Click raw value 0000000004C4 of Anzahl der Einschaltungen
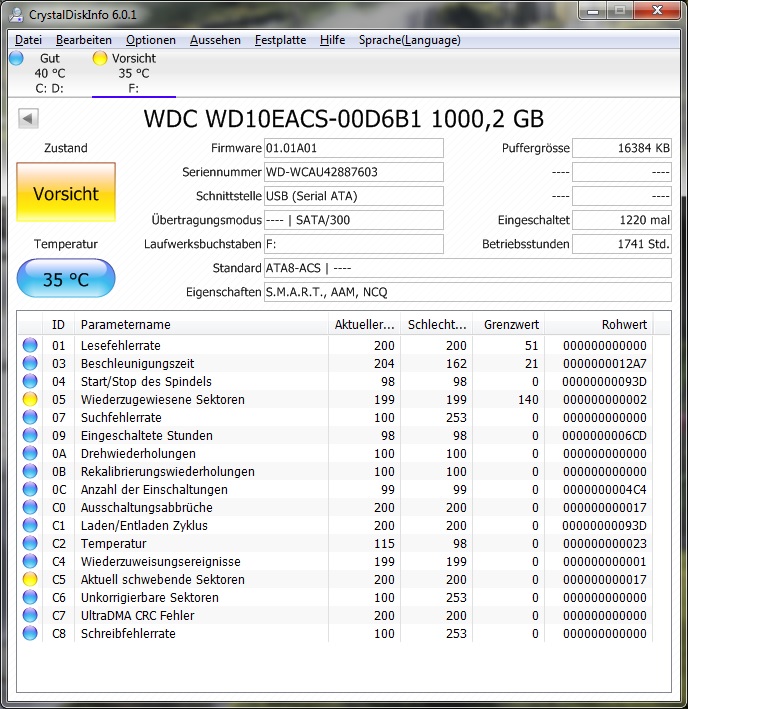 pyautogui.click(x=605, y=490)
